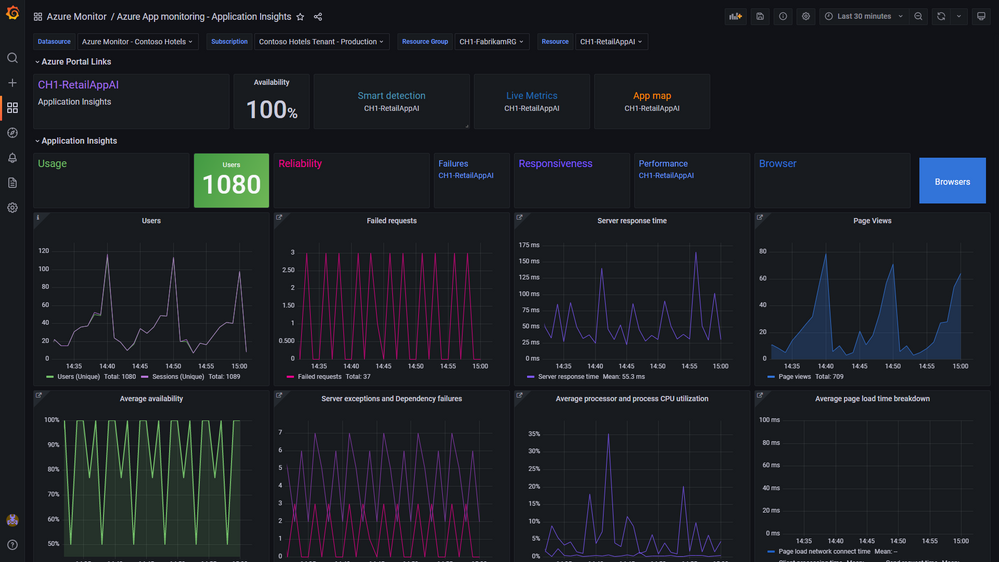
Task: Open refresh interval dropdown arrow
Action: (959, 17)
